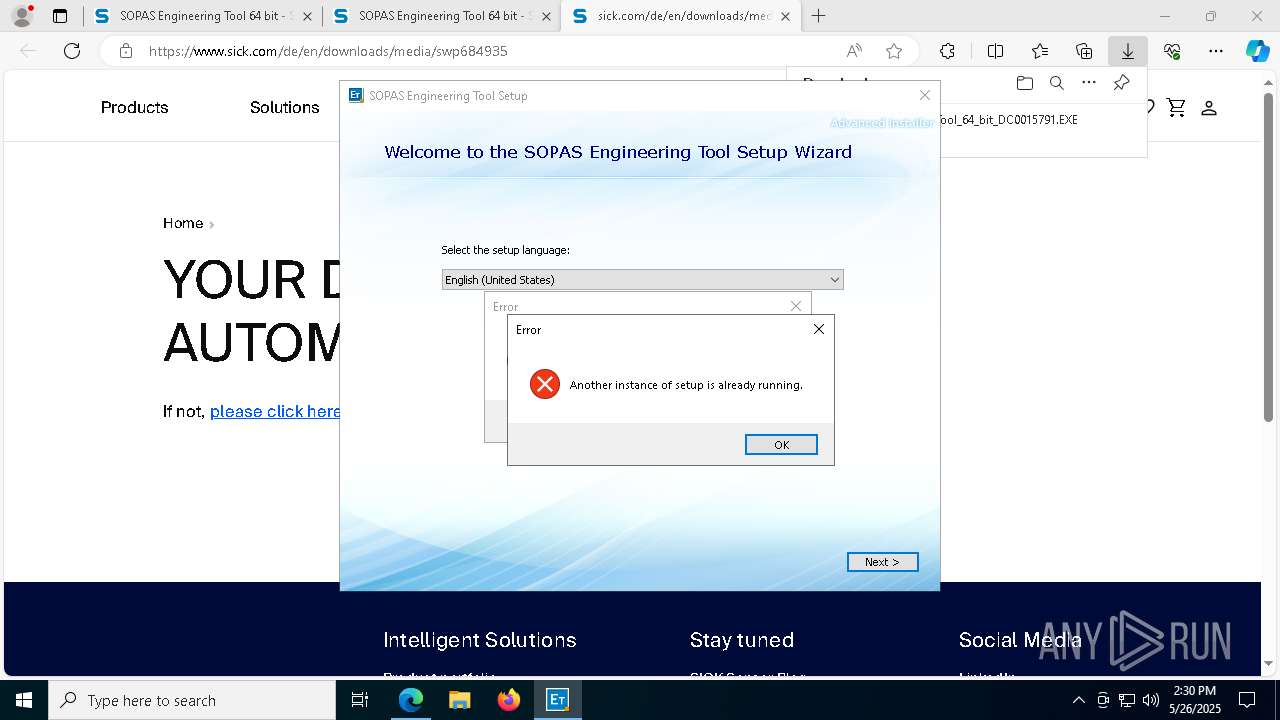Close the first browser tab
The image size is (1280, 720).
pyautogui.click(x=307, y=16)
